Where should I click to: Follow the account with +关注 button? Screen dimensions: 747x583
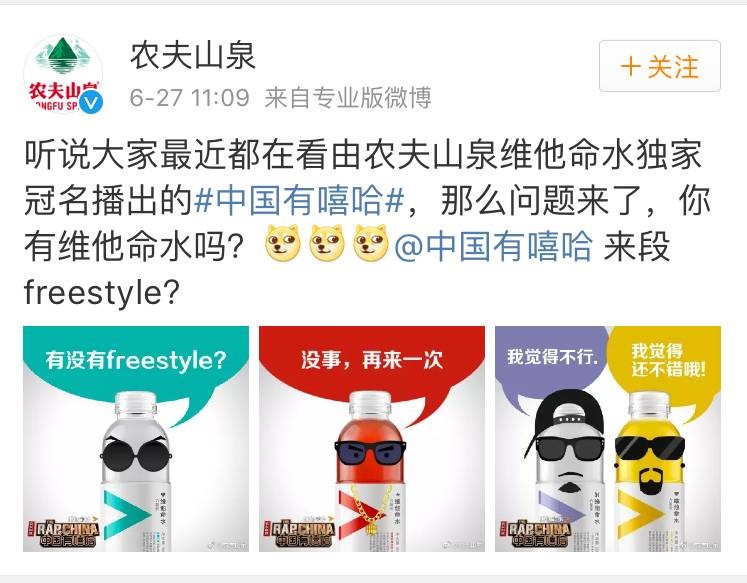660,66
